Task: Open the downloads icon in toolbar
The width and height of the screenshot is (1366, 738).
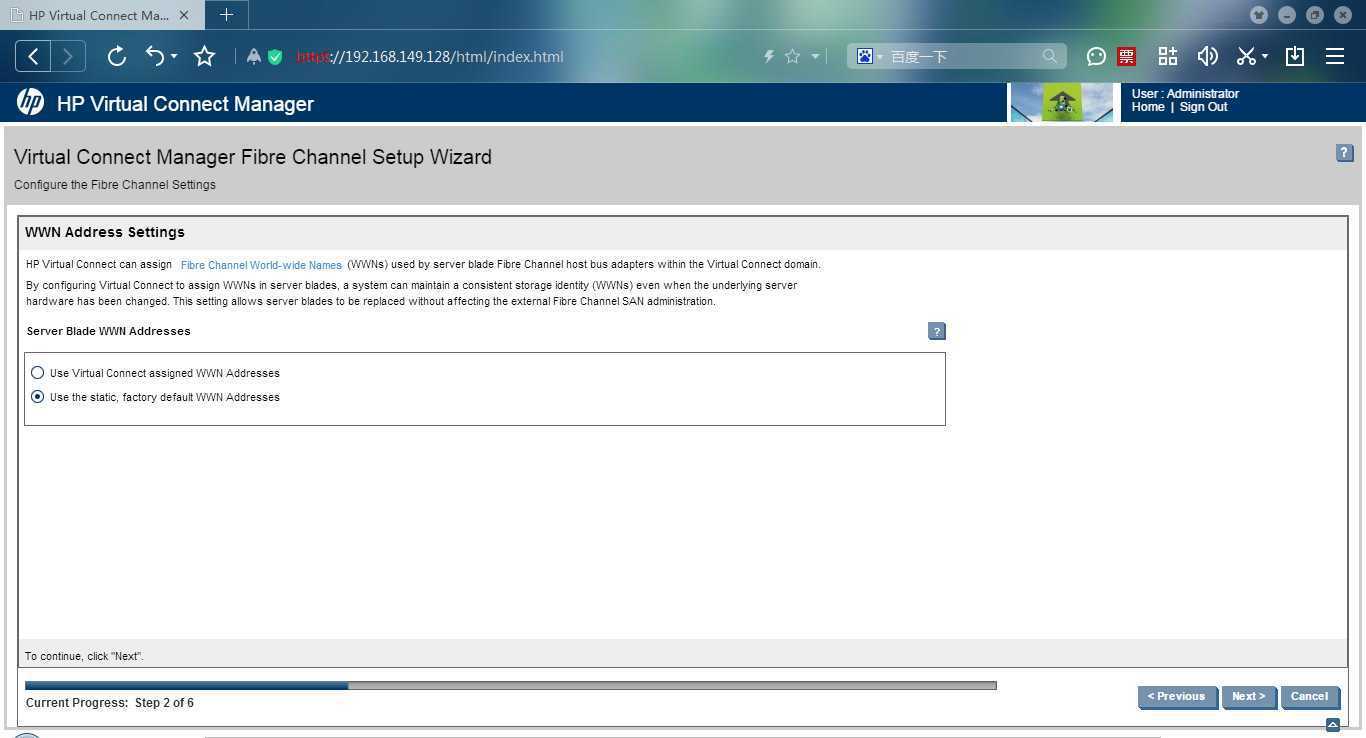Action: click(x=1295, y=56)
